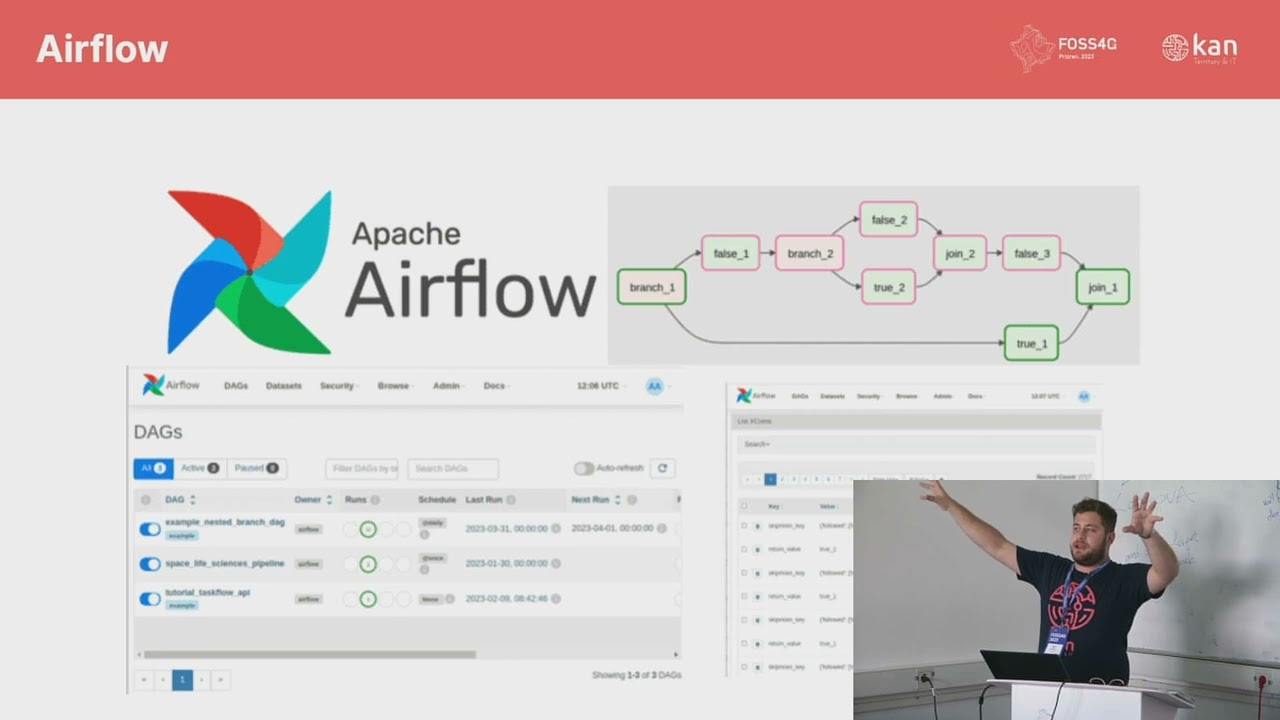
Task: Click the join_2 node in the graph
Action: point(960,253)
